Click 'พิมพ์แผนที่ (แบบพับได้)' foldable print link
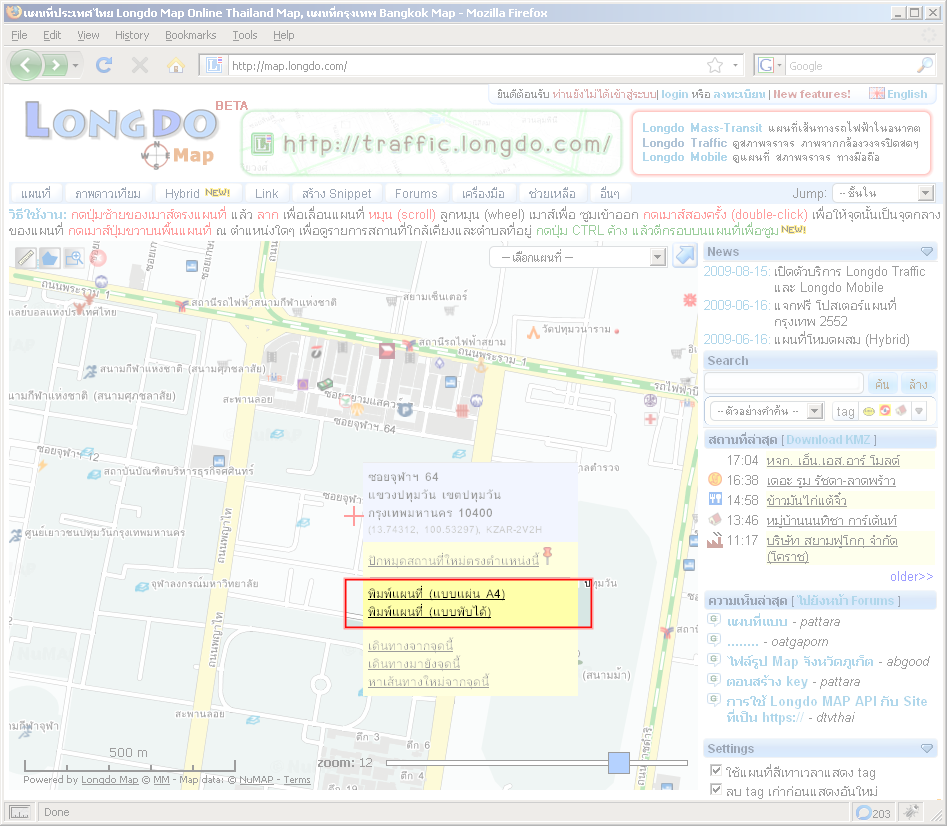This screenshot has width=947, height=826. [429, 612]
